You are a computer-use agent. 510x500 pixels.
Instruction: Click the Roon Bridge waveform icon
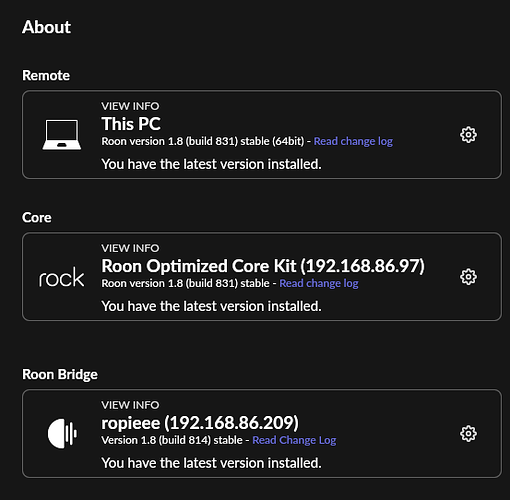62,433
